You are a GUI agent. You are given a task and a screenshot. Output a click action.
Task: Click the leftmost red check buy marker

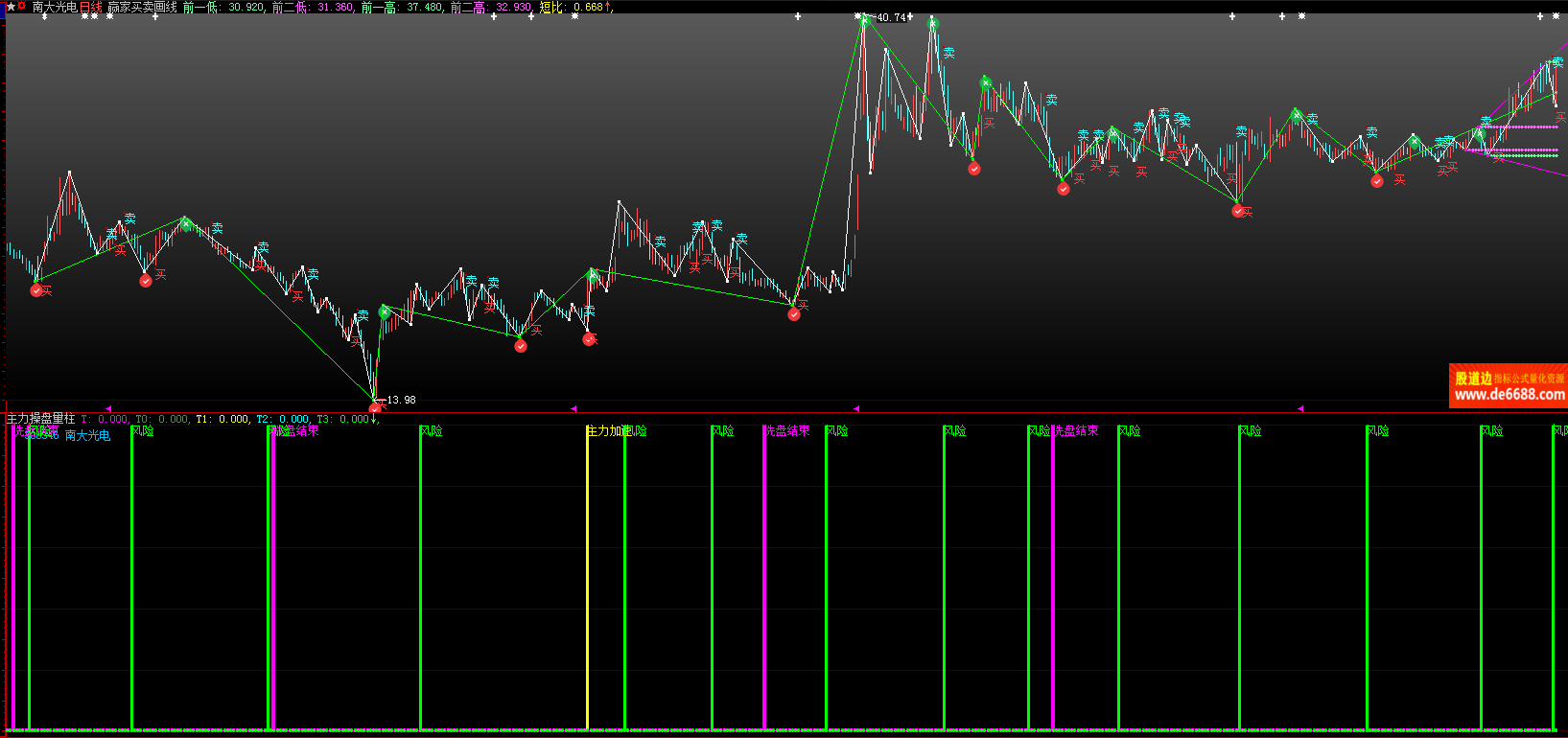pos(36,289)
